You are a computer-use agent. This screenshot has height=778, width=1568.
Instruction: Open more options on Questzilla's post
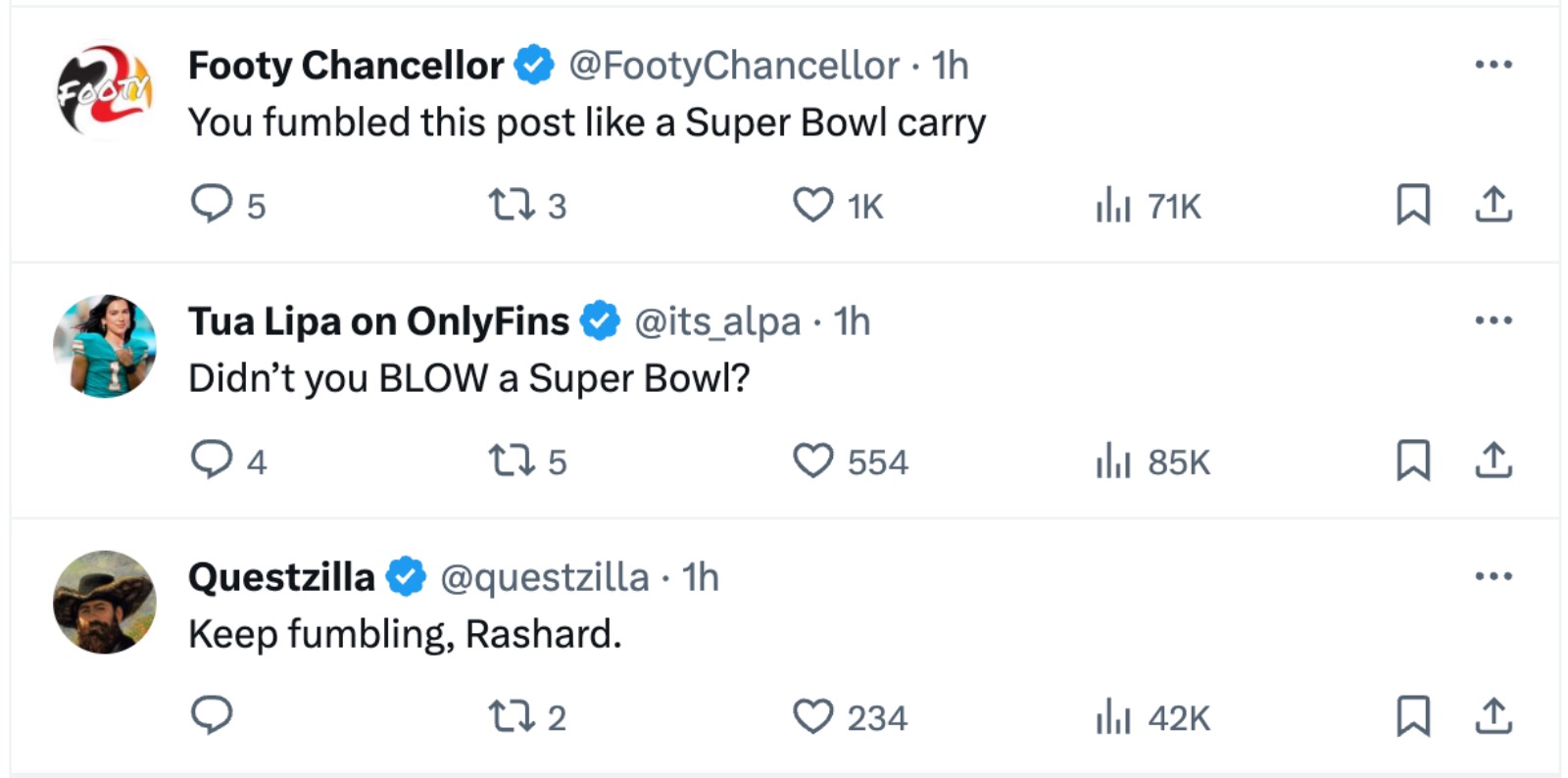click(x=1493, y=576)
